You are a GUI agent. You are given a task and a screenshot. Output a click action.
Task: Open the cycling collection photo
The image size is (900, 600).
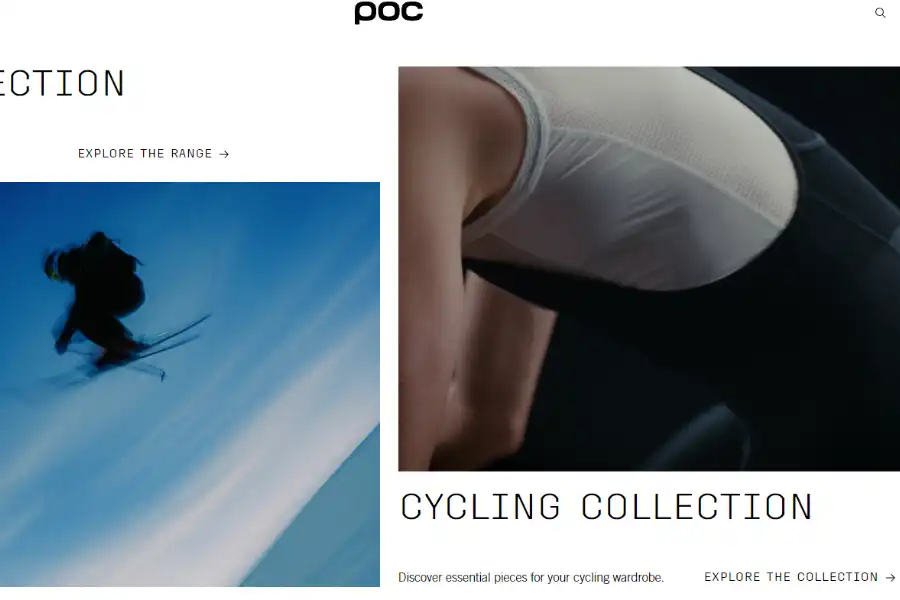[x=649, y=269]
